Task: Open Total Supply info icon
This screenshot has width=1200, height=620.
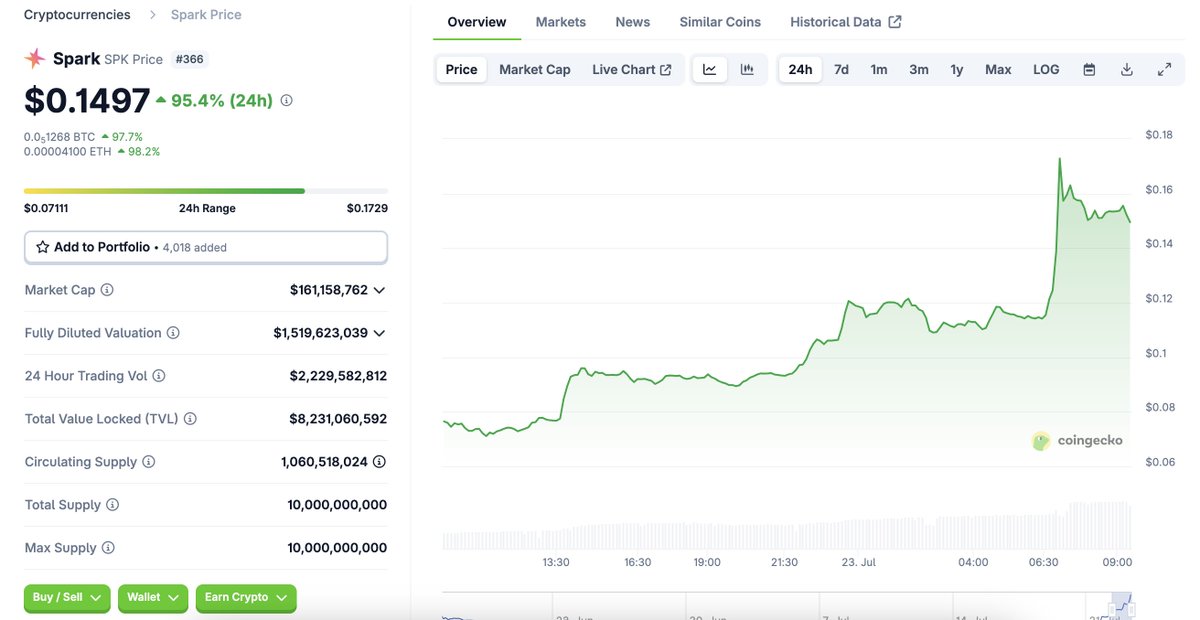Action: coord(112,505)
